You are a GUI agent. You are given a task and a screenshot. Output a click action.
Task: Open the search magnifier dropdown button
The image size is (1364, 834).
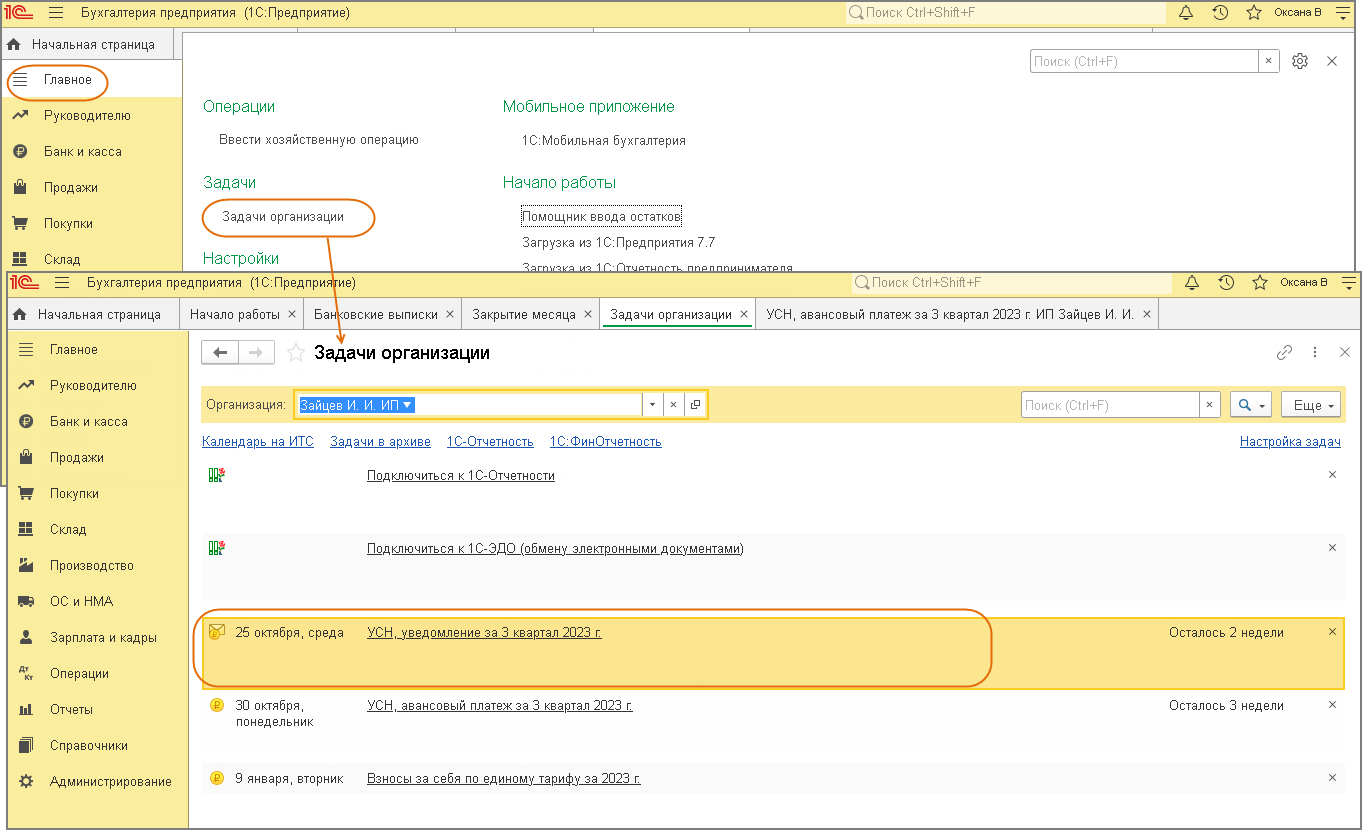[1251, 405]
